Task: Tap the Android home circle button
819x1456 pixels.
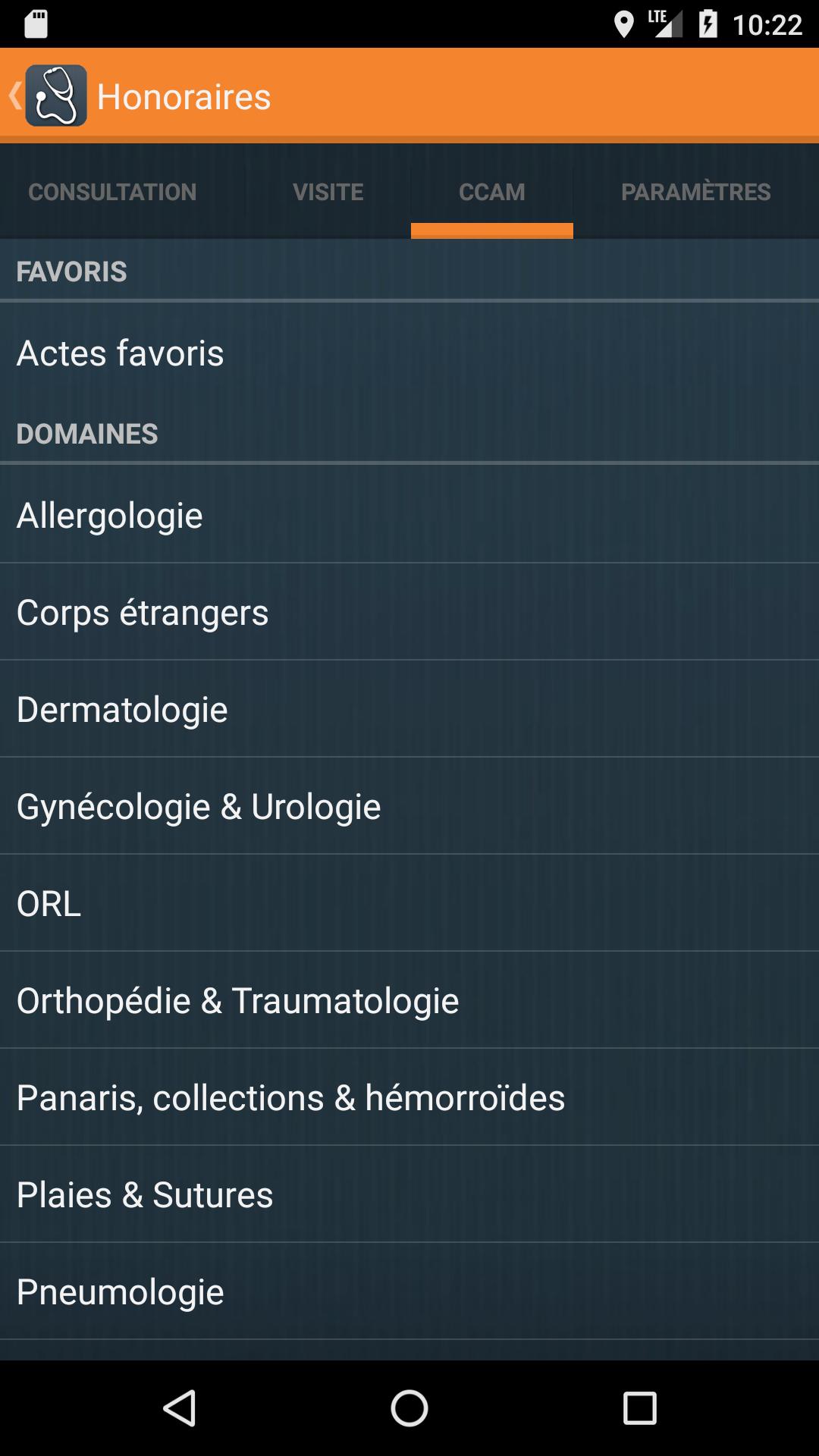Action: (409, 1408)
